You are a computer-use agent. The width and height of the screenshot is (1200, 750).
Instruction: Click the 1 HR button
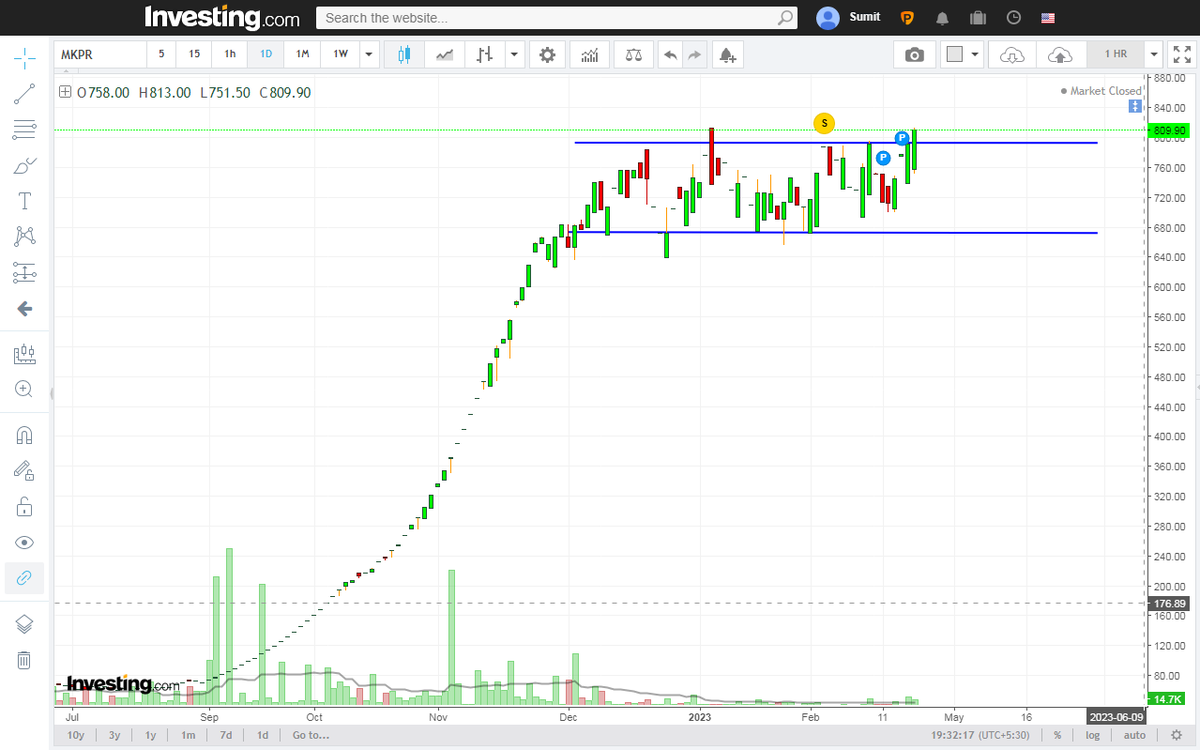[1116, 55]
